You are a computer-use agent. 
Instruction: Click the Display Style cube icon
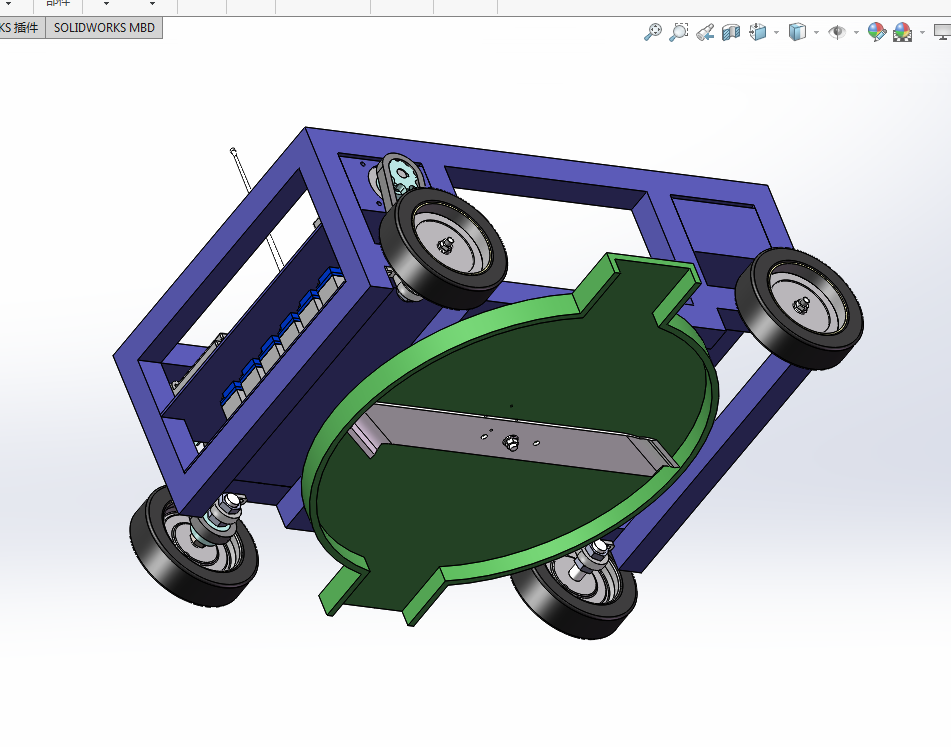pyautogui.click(x=797, y=32)
